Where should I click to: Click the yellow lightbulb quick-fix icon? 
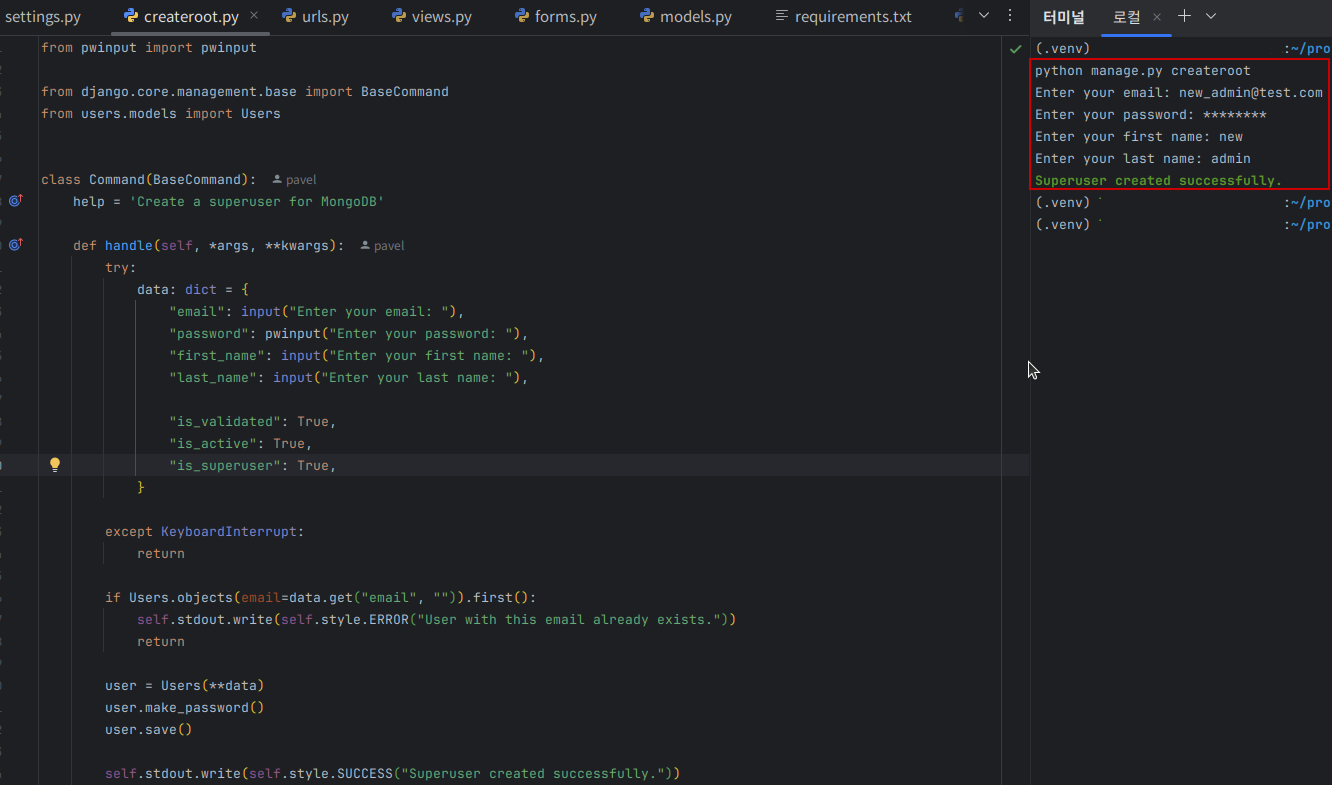click(x=55, y=465)
